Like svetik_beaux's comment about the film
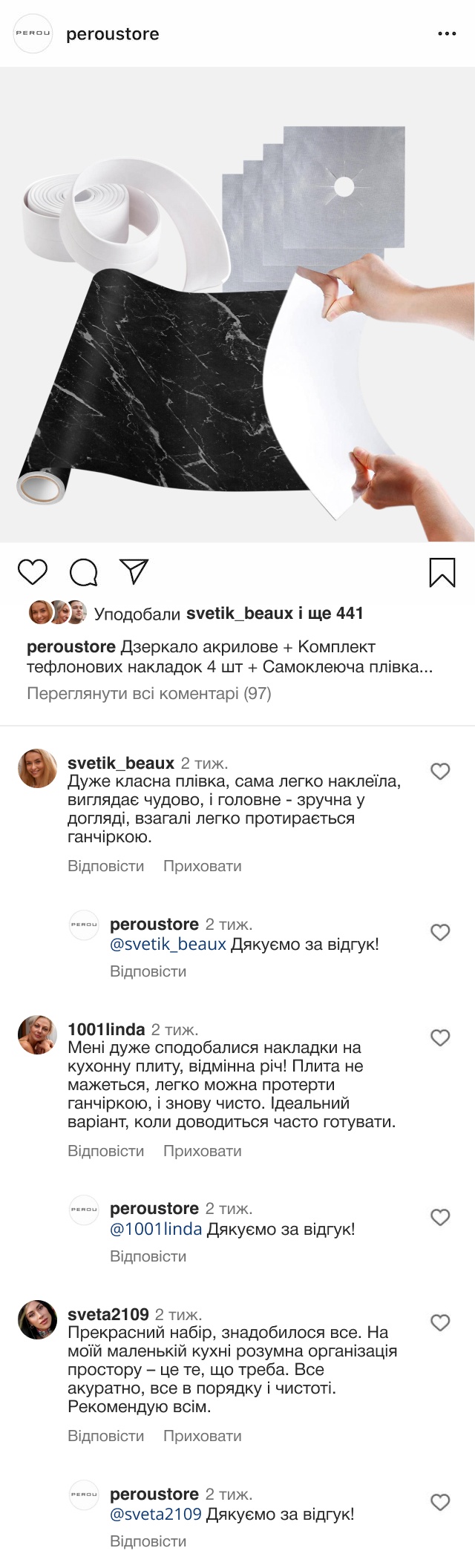The width and height of the screenshot is (475, 1568). 440,772
